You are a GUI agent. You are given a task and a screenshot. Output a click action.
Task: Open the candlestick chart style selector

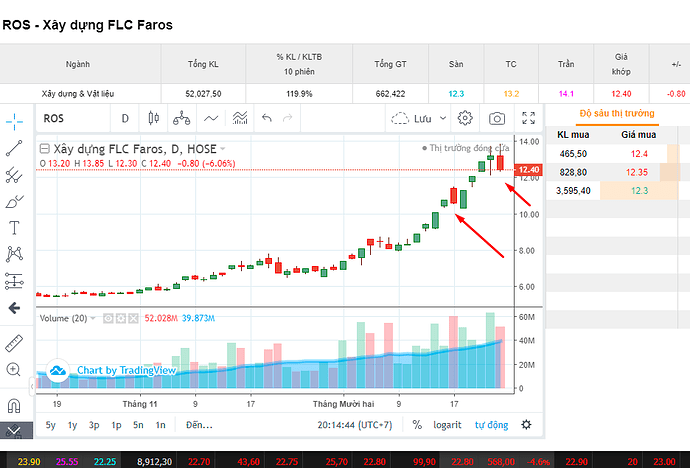tap(154, 118)
